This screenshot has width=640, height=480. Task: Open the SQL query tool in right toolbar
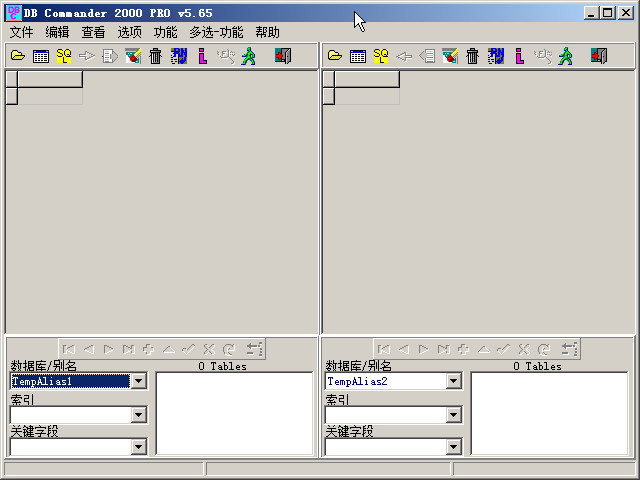pos(381,56)
